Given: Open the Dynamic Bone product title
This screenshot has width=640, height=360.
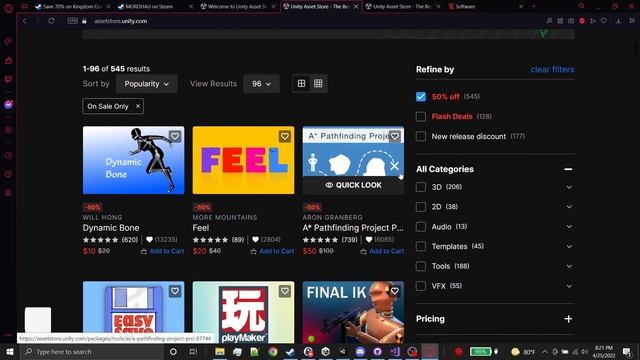Looking at the screenshot, I should point(111,228).
